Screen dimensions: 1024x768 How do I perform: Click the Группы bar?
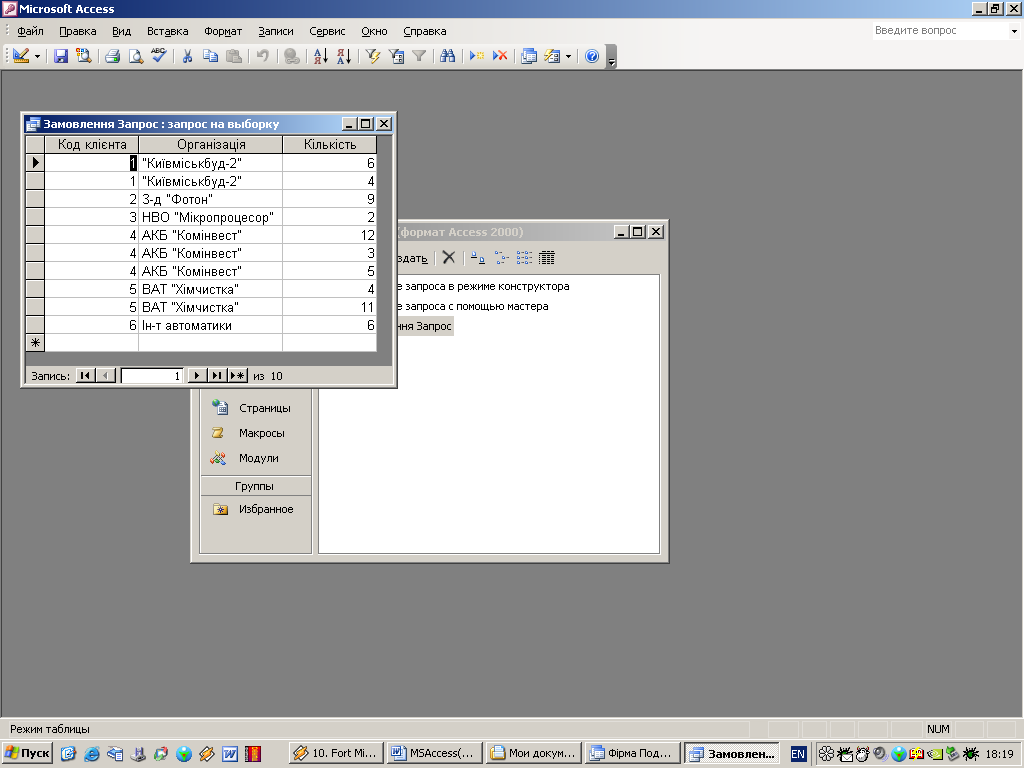(x=255, y=486)
